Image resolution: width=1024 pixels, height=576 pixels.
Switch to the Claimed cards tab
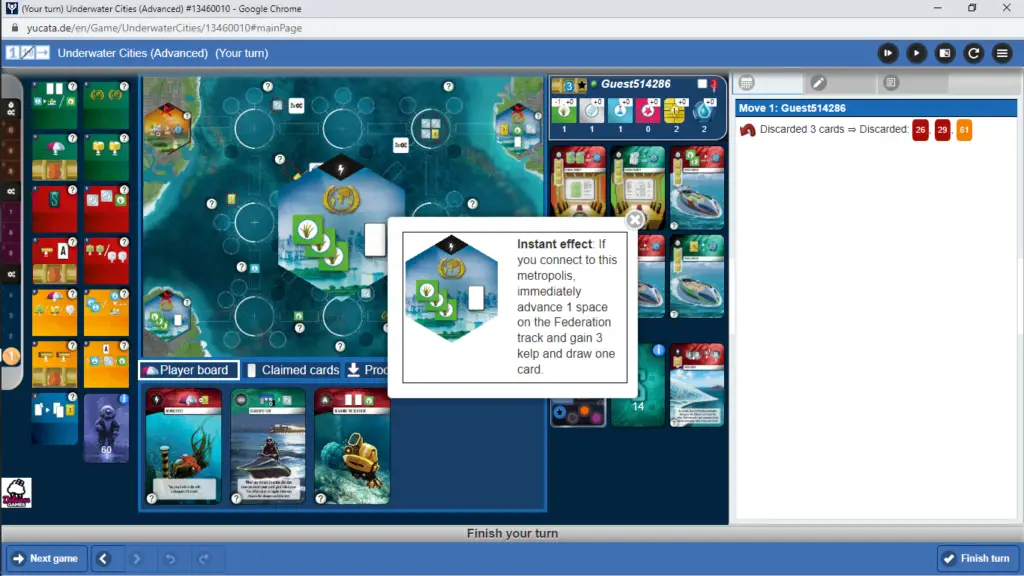(x=293, y=370)
